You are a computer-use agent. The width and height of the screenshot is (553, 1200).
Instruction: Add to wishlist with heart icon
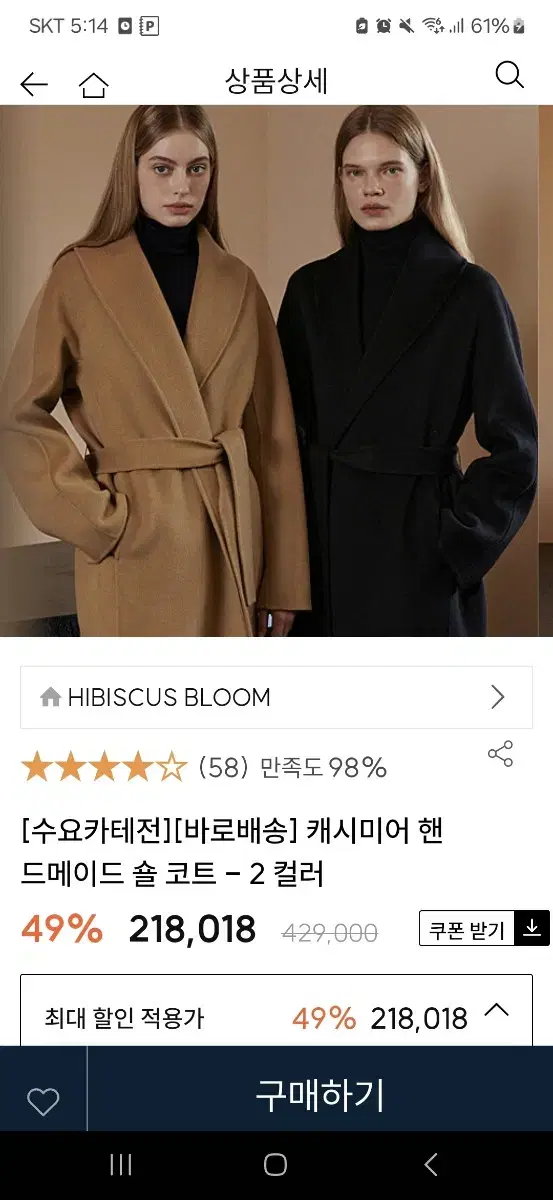click(43, 1102)
